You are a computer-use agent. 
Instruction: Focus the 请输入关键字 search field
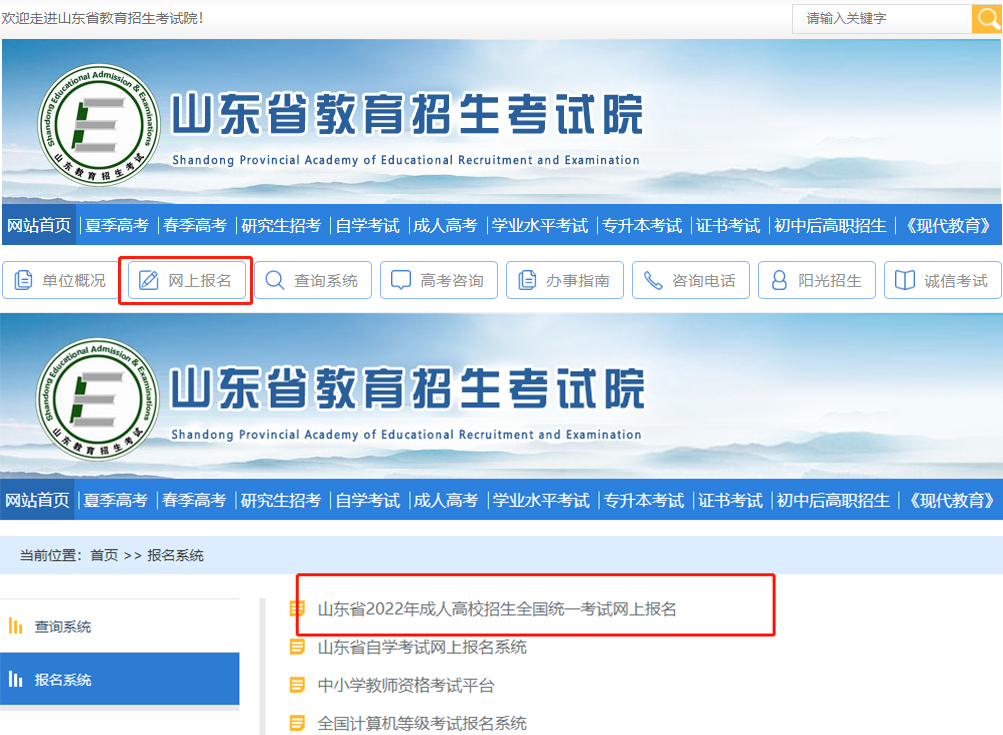[x=881, y=19]
